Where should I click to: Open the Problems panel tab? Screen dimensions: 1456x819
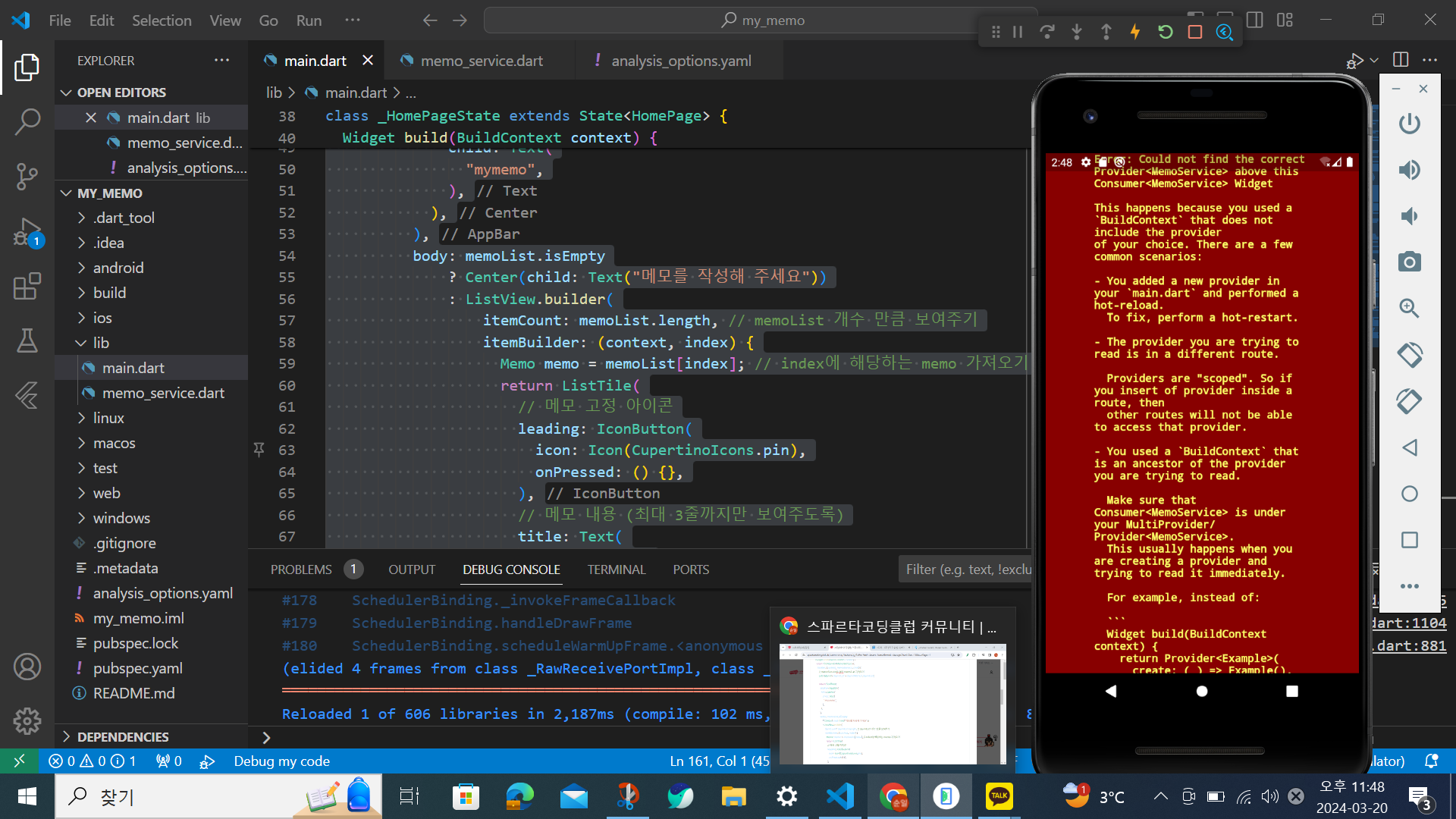coord(301,570)
